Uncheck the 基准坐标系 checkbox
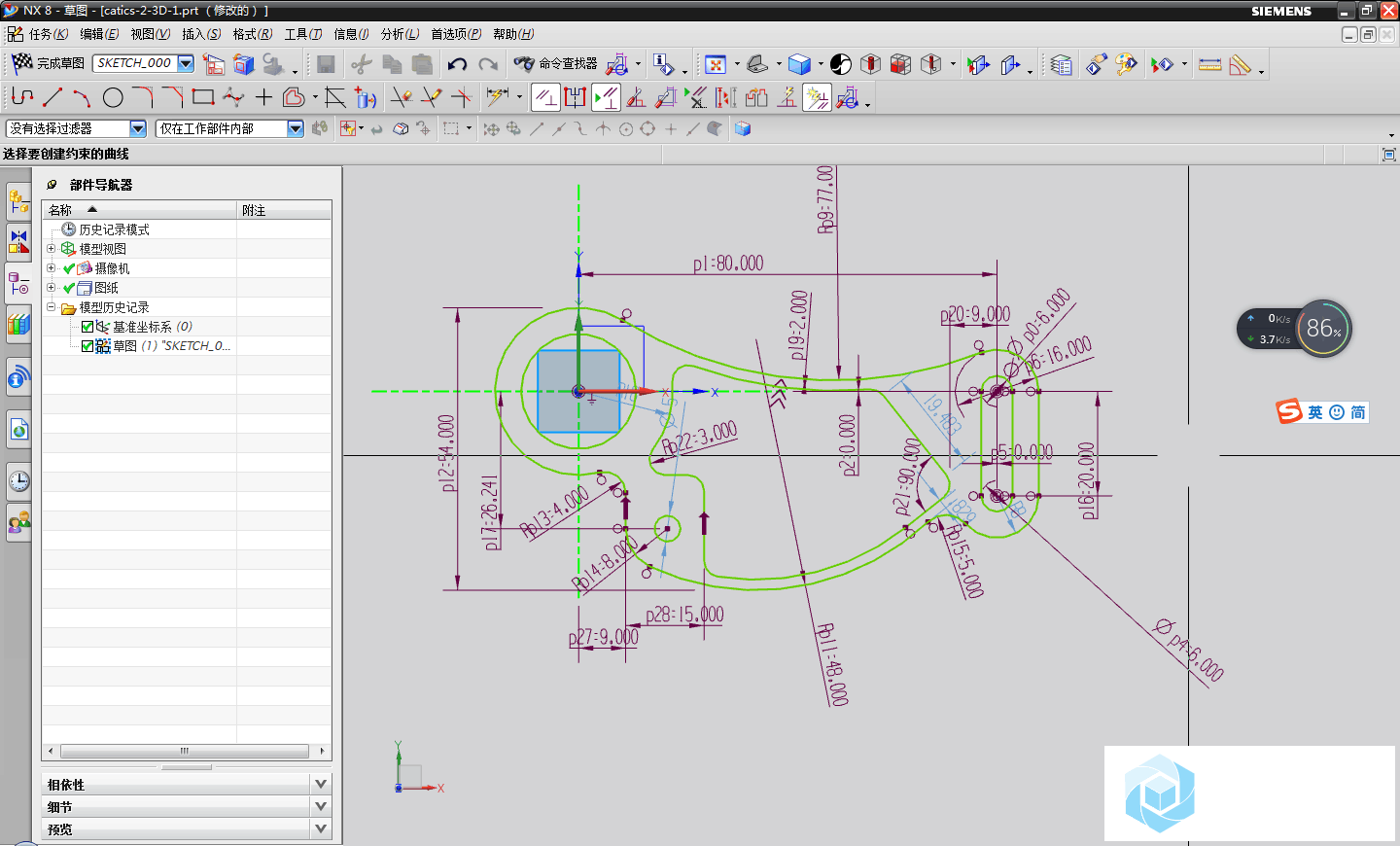1400x846 pixels. coord(87,327)
